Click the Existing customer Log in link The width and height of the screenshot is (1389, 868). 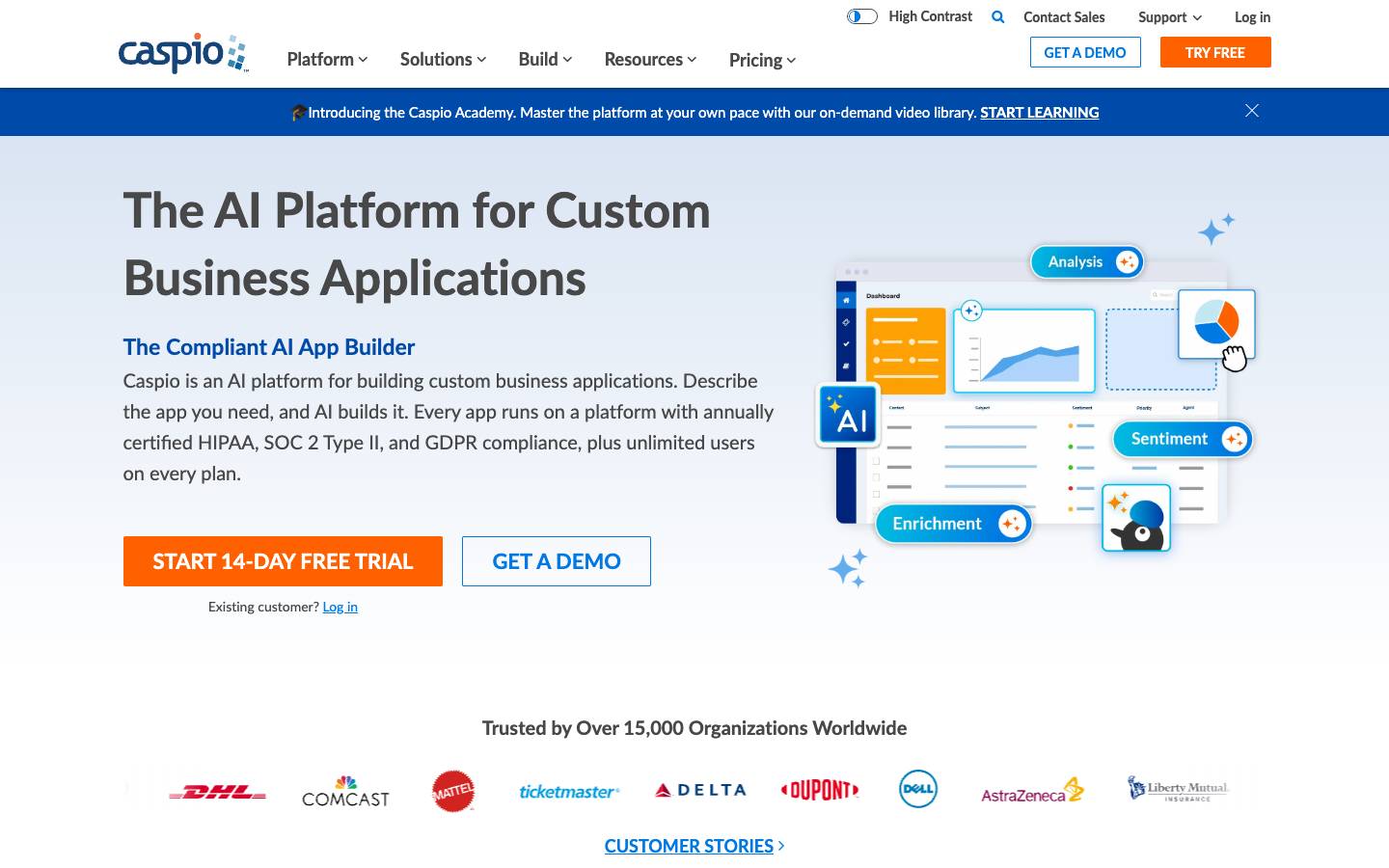tap(340, 607)
